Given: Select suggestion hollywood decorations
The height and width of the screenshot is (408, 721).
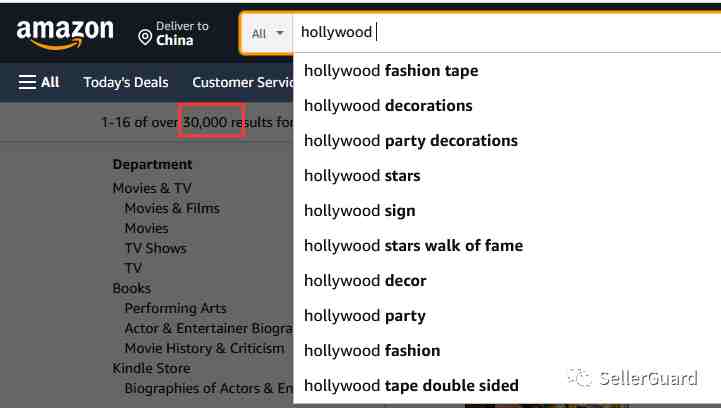Looking at the screenshot, I should click(507, 106).
